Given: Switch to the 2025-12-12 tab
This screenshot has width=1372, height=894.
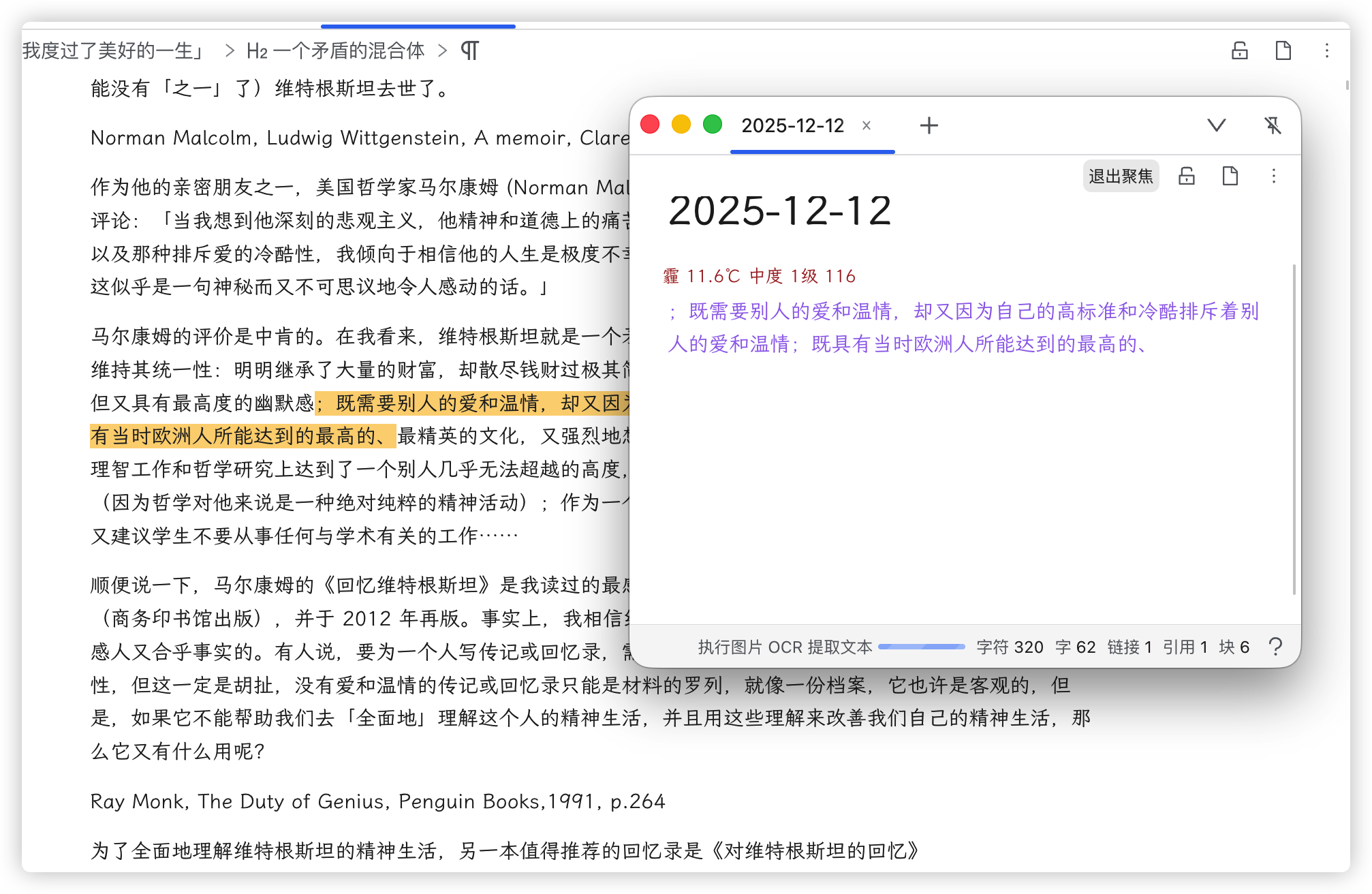Looking at the screenshot, I should click(x=792, y=125).
